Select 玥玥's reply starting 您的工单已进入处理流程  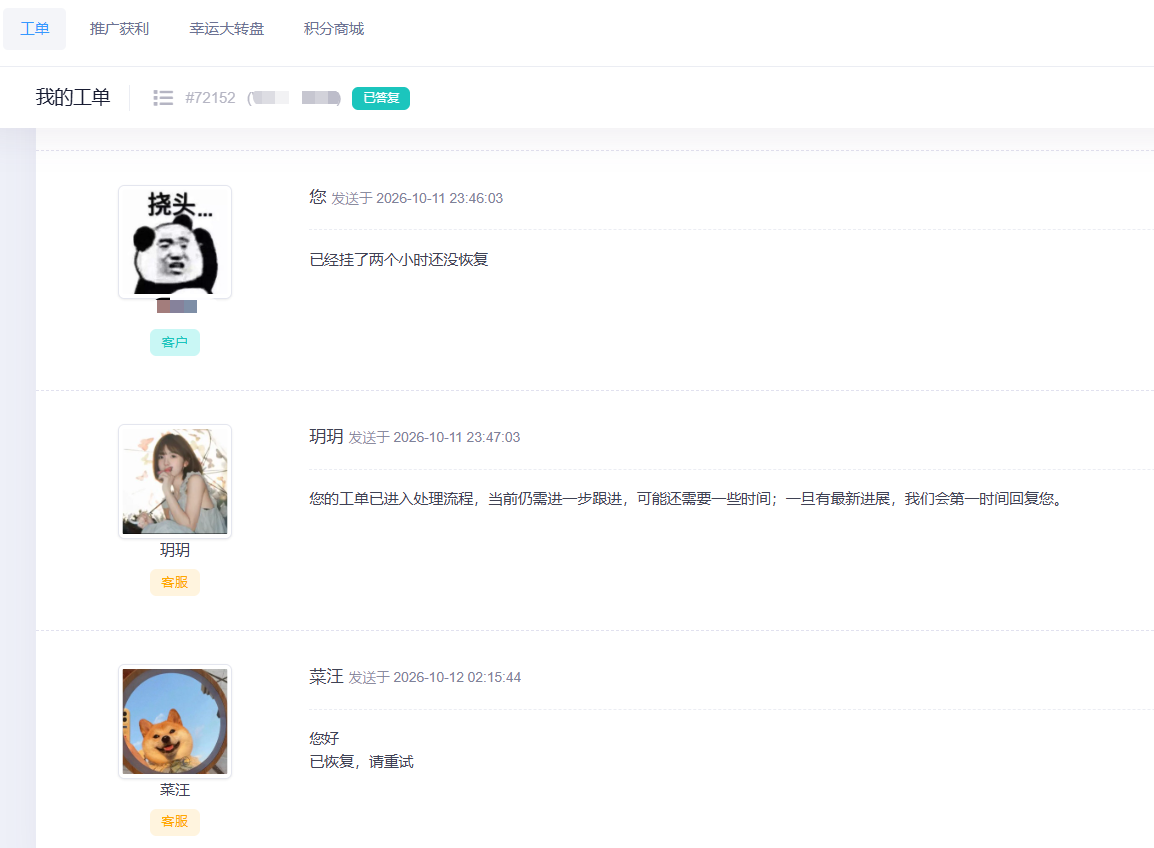click(x=686, y=499)
